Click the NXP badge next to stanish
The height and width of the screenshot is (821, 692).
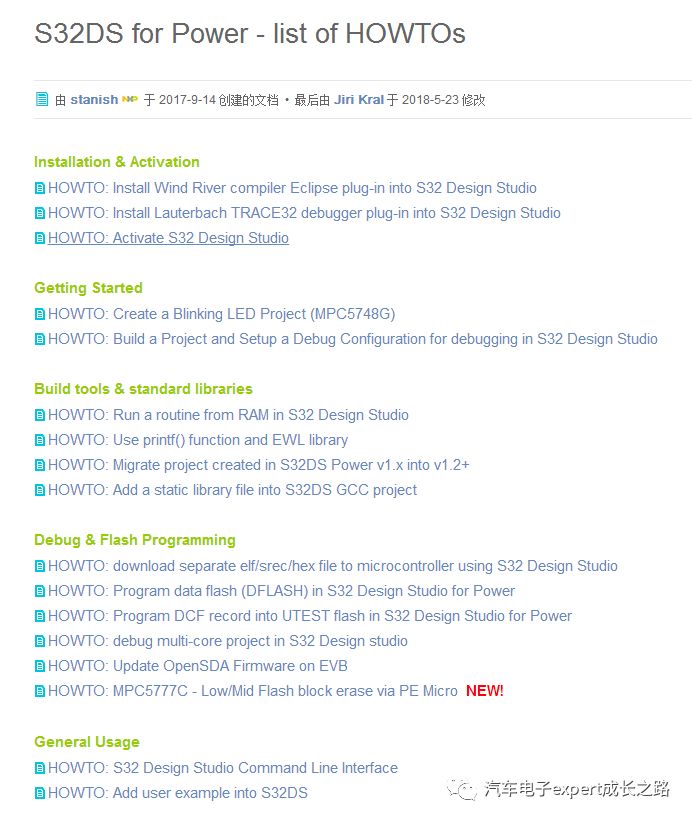click(x=129, y=99)
